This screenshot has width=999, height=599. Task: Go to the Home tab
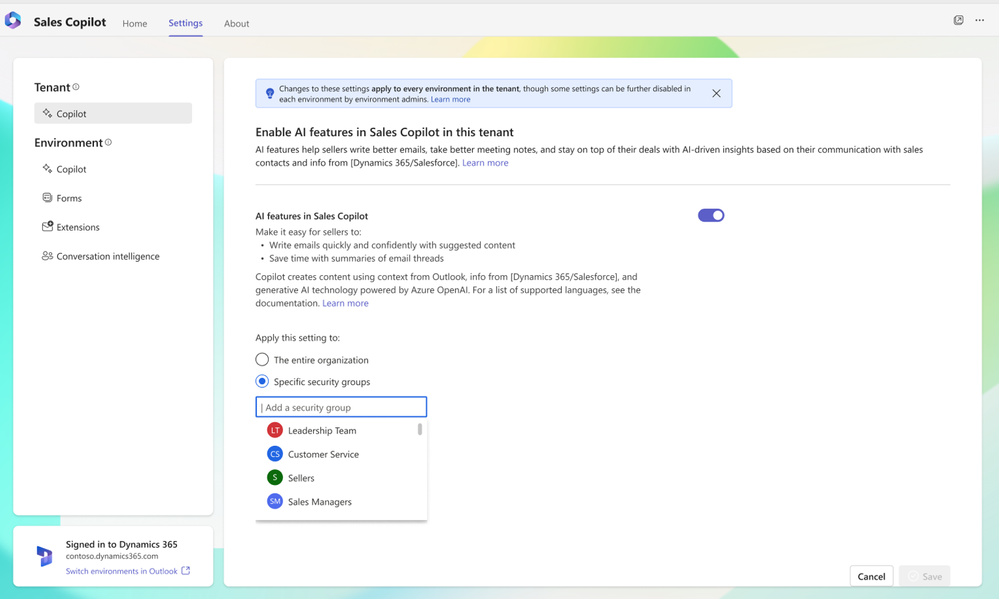[x=134, y=24]
